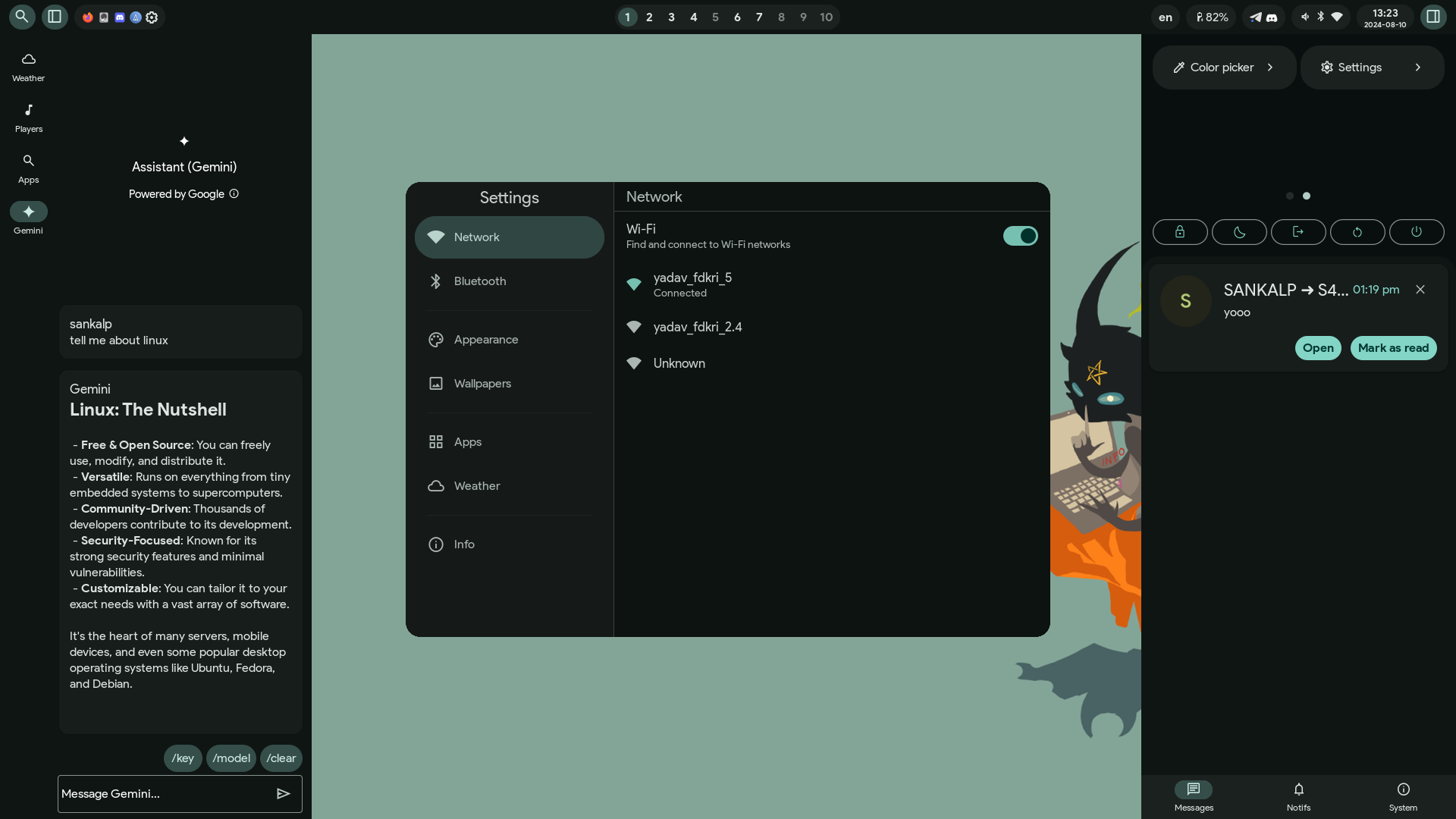1456x819 pixels.
Task: Send the message to Gemini
Action: click(283, 793)
